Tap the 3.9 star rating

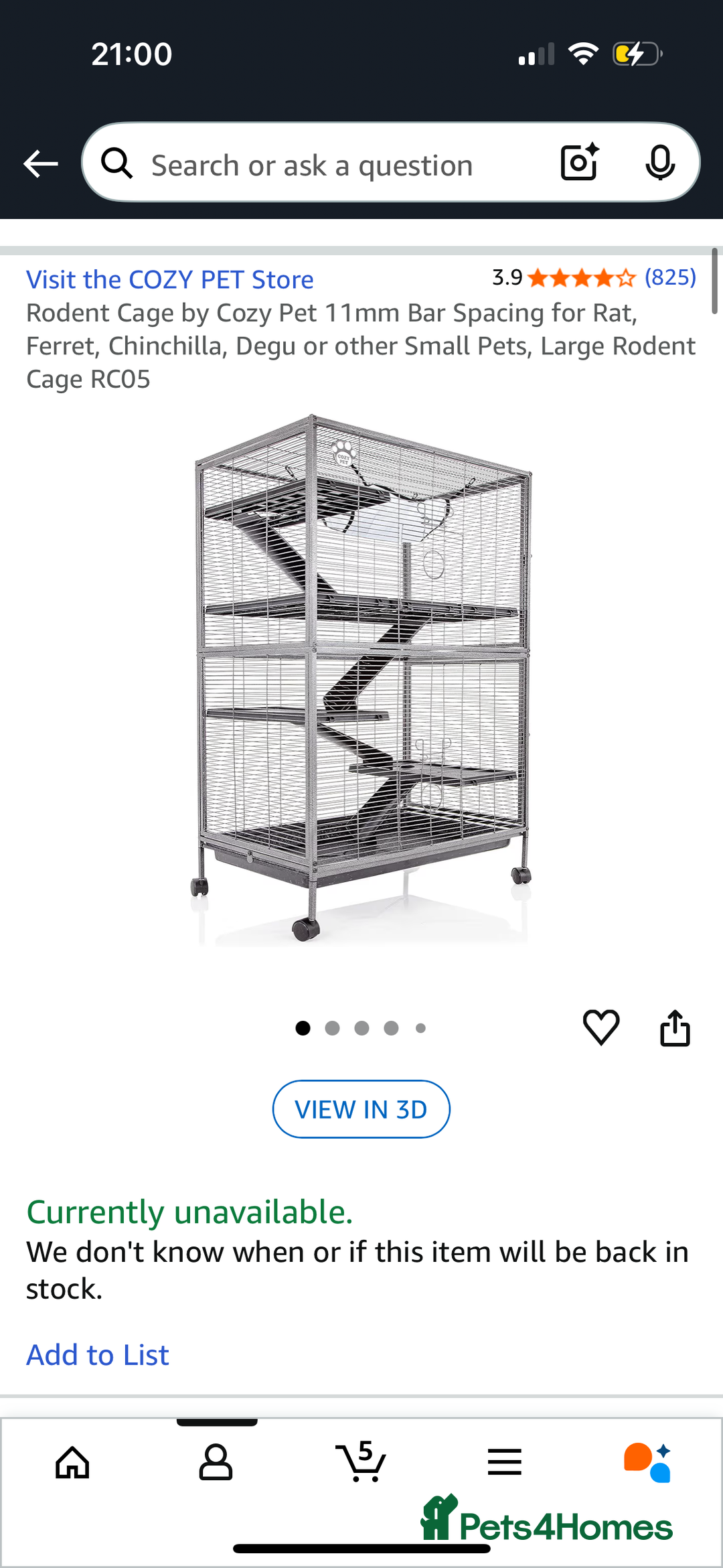coord(564,277)
